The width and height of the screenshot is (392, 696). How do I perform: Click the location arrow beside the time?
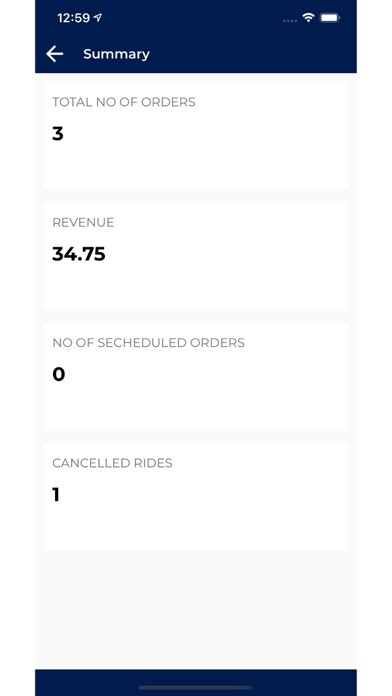pyautogui.click(x=98, y=18)
